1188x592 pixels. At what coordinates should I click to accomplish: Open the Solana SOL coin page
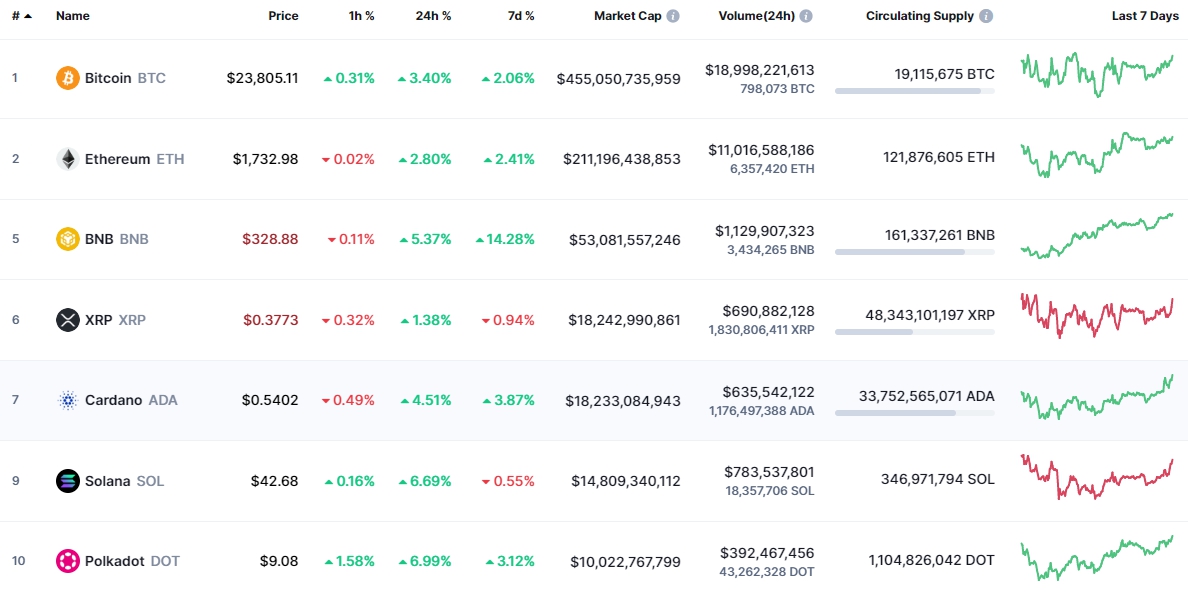110,481
